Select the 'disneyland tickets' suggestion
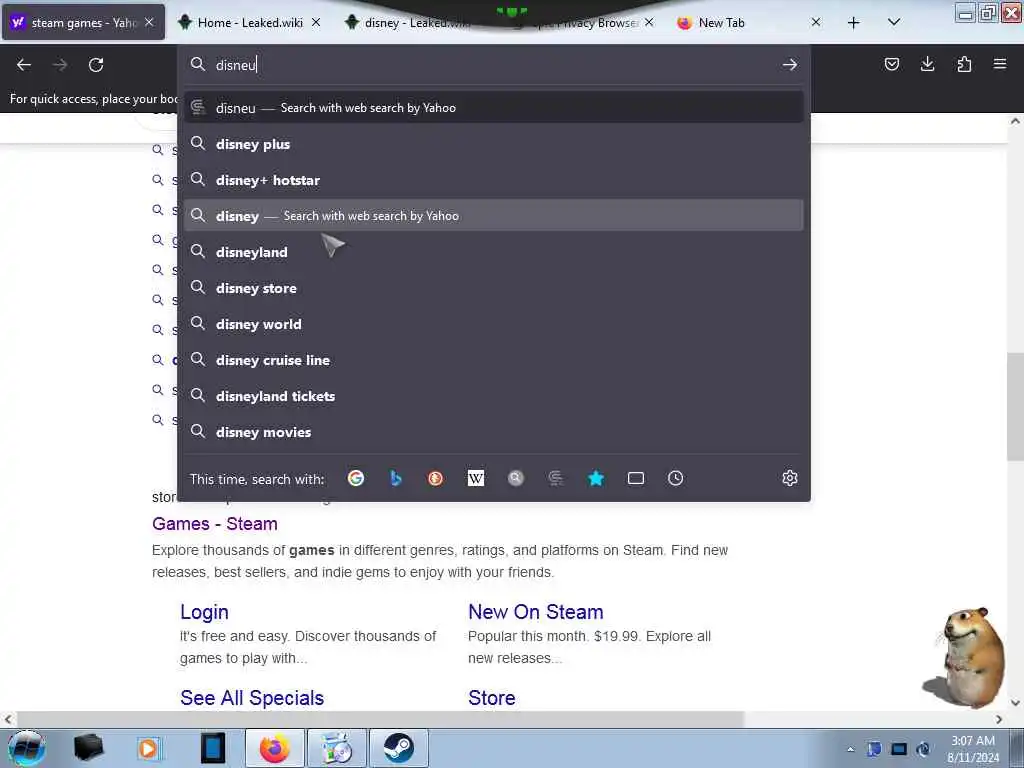Image resolution: width=1024 pixels, height=768 pixels. [x=493, y=396]
